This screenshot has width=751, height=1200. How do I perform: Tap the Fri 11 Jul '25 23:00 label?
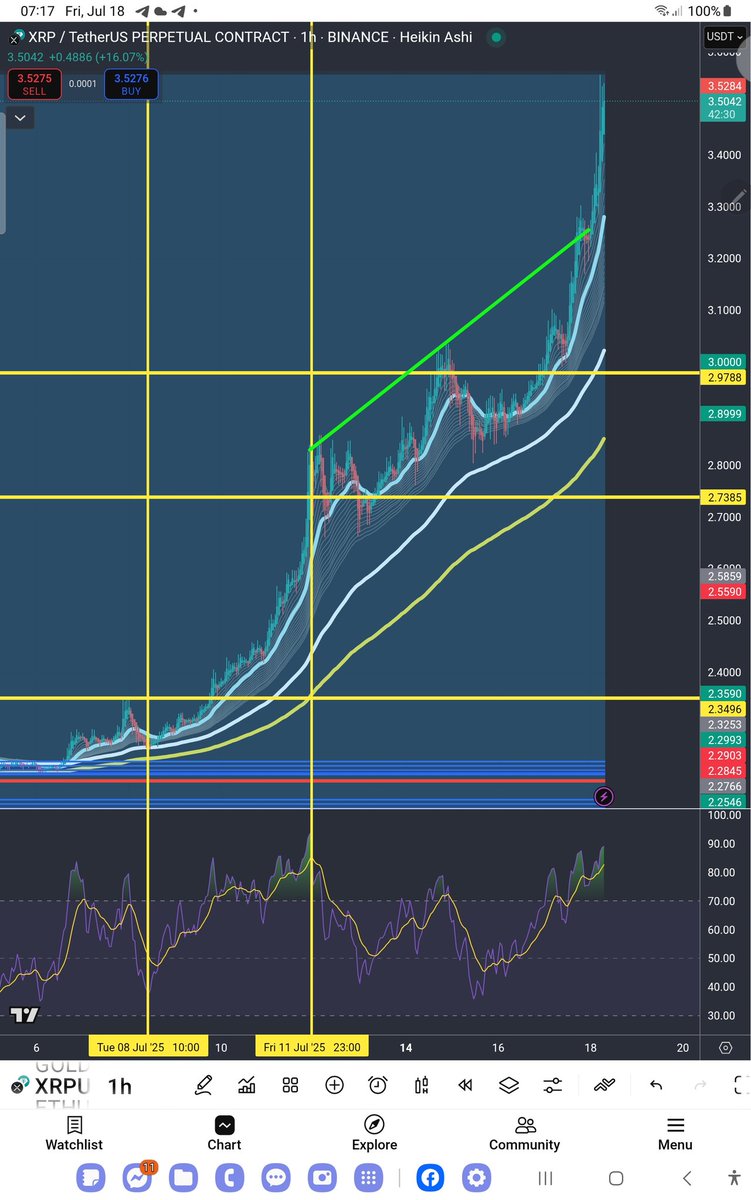tap(311, 1048)
